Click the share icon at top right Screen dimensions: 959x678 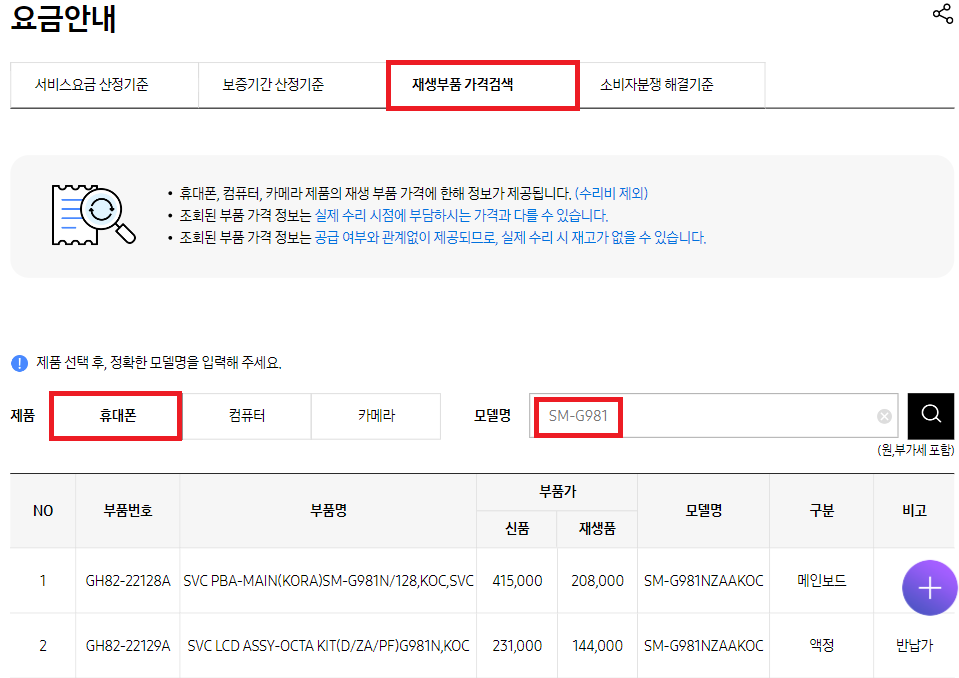pyautogui.click(x=942, y=14)
